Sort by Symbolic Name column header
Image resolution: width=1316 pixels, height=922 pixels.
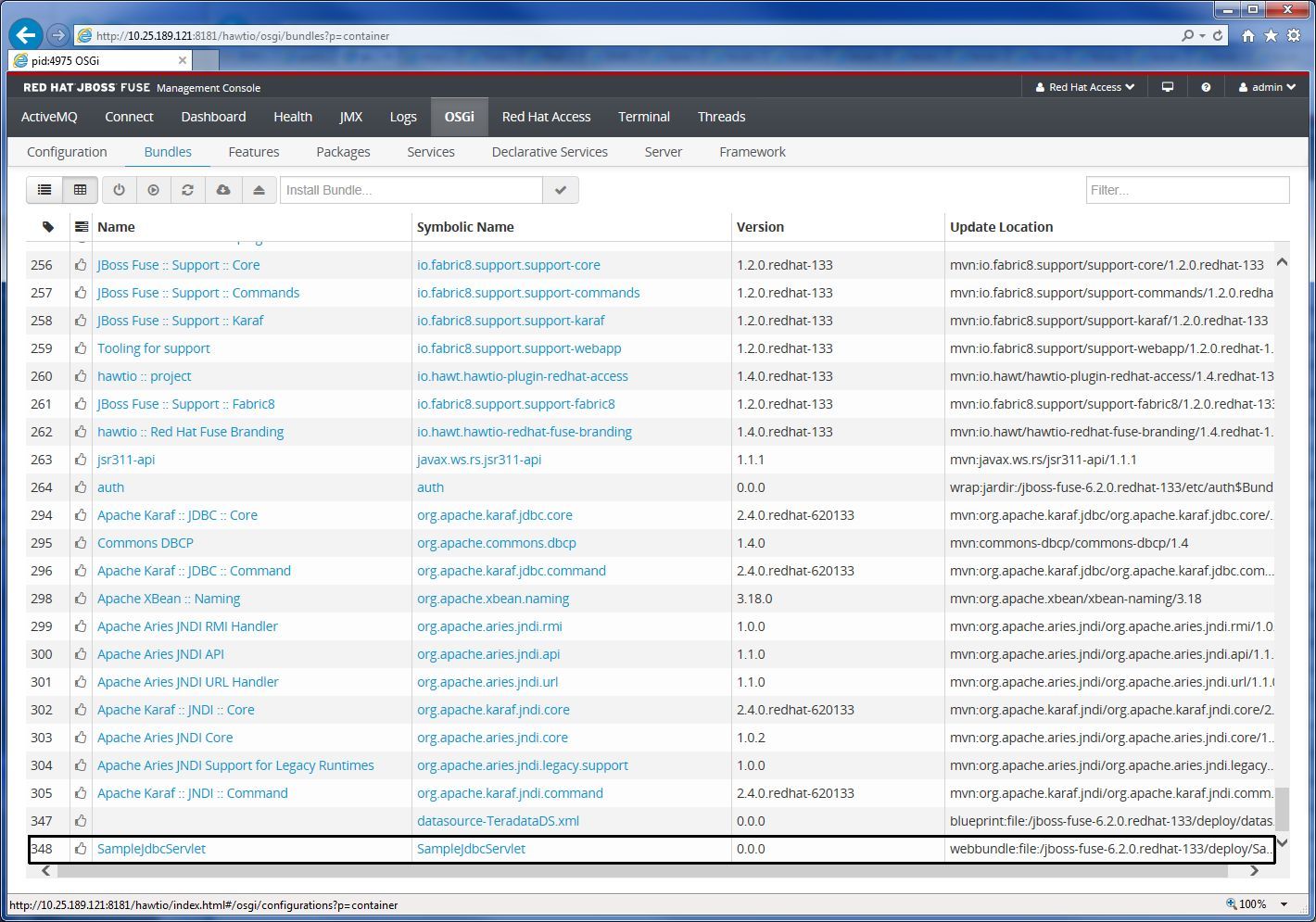click(x=465, y=227)
